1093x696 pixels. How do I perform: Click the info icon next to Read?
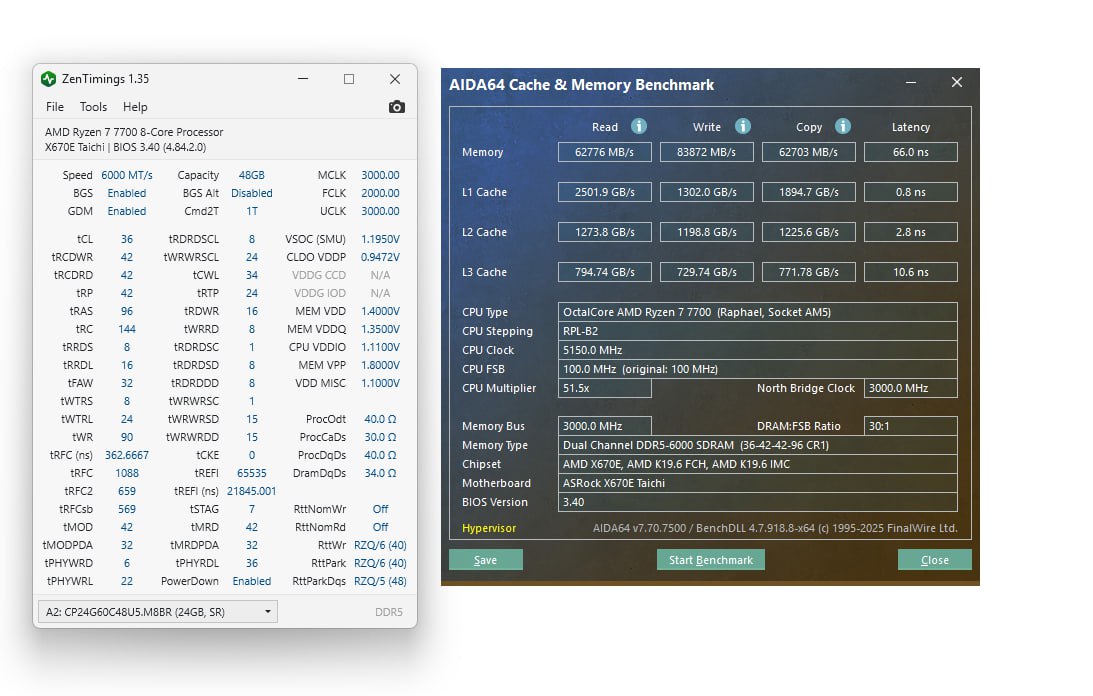coord(639,126)
